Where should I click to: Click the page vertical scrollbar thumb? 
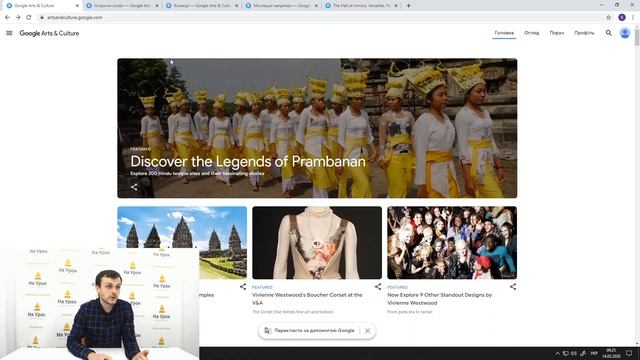637,38
